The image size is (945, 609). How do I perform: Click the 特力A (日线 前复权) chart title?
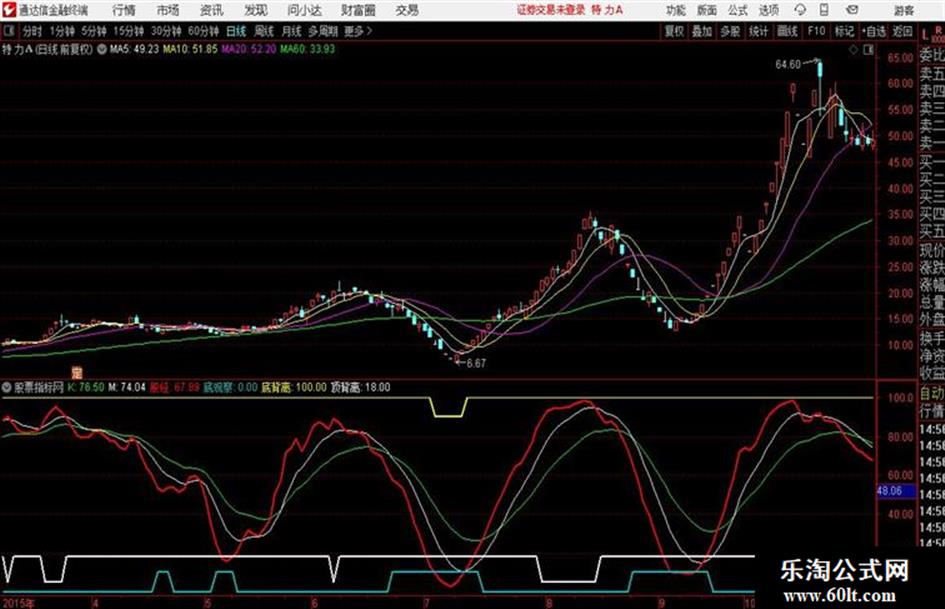click(47, 49)
